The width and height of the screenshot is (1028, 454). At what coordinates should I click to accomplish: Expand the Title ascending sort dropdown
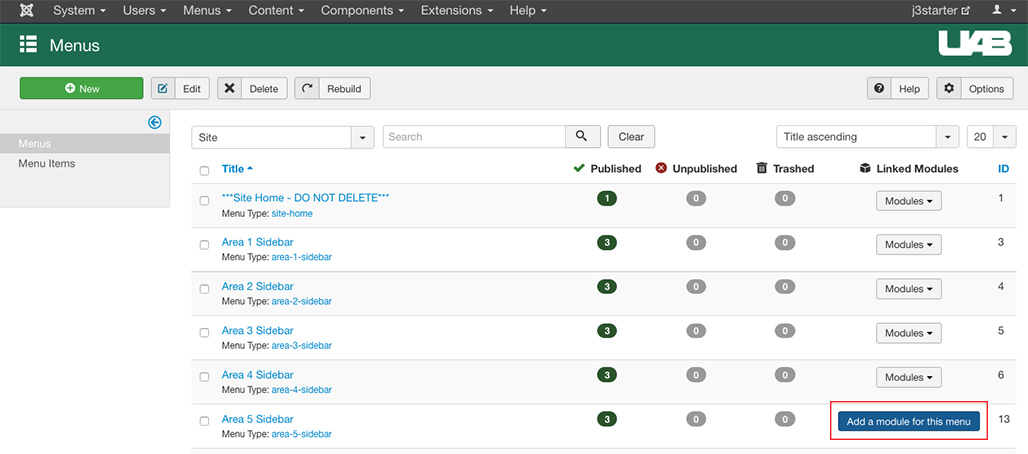(867, 137)
